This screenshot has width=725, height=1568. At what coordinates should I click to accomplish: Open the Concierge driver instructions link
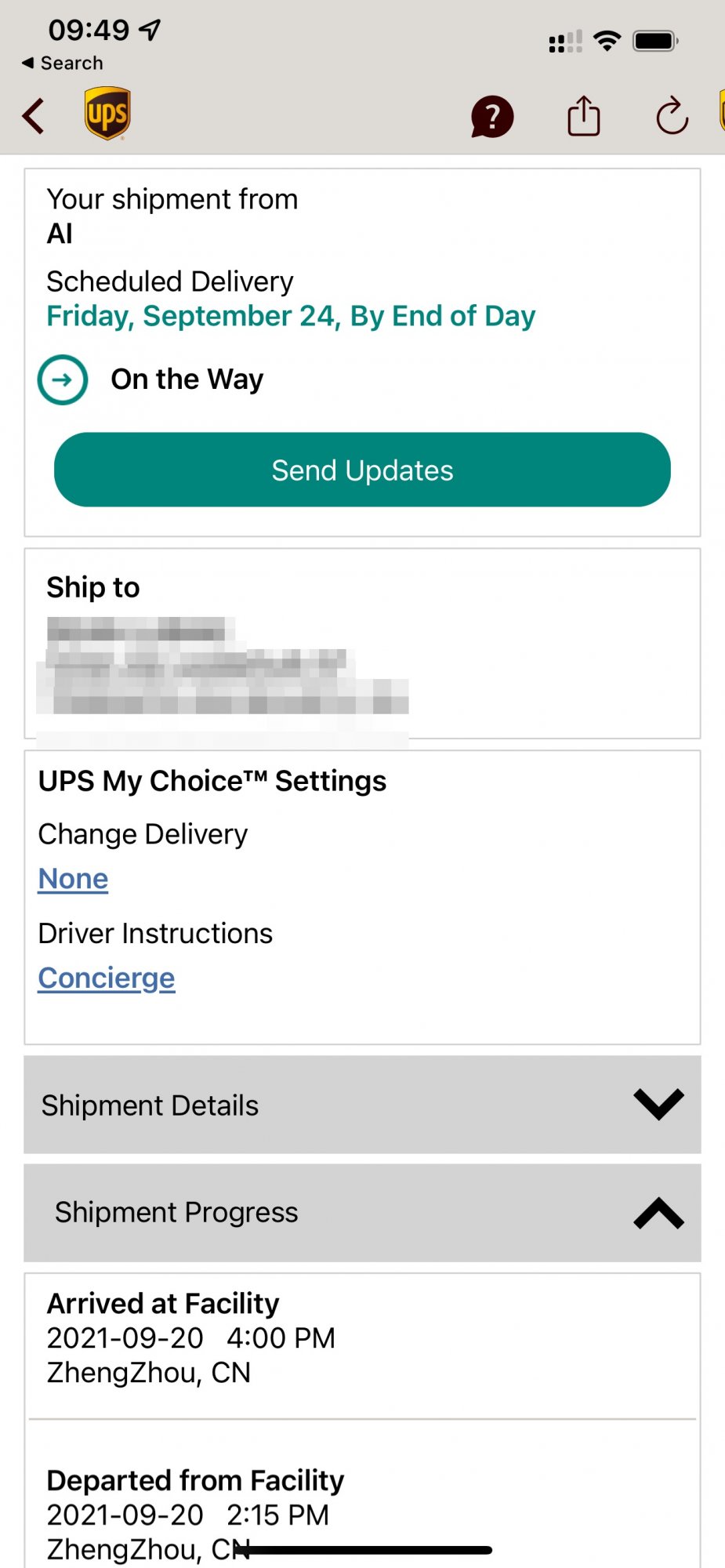coord(107,978)
